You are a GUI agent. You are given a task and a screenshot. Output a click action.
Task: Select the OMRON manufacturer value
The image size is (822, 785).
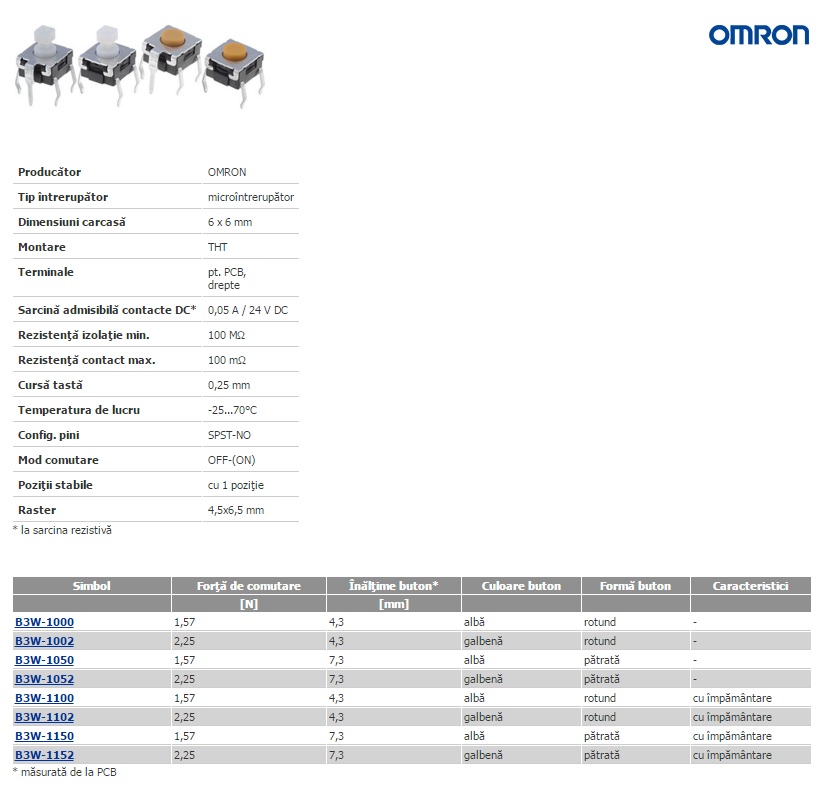point(227,172)
